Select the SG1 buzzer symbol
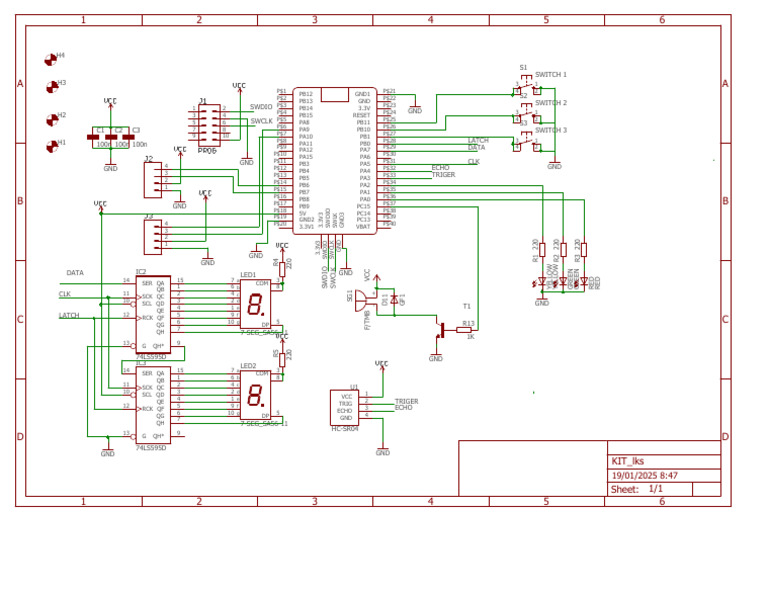The width and height of the screenshot is (768, 594). [365, 301]
